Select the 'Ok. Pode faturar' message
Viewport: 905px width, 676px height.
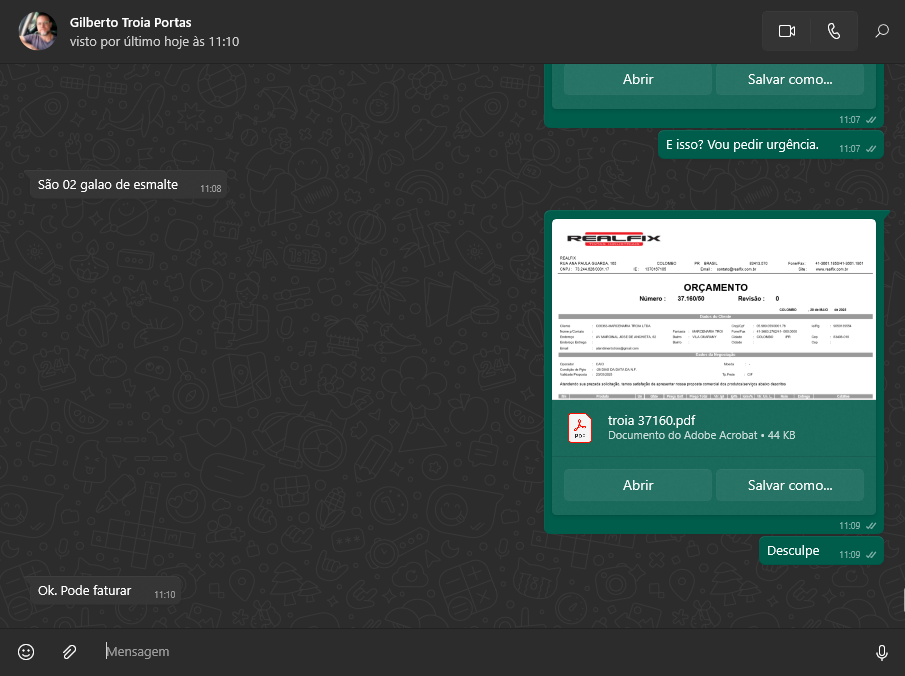tap(85, 591)
